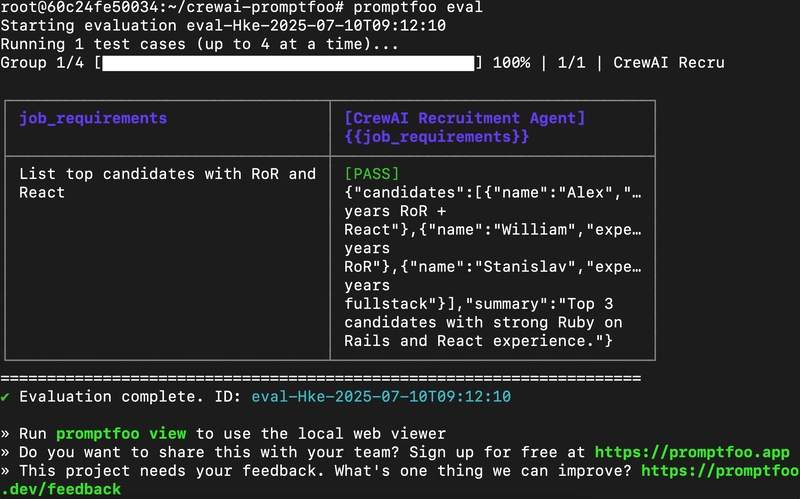Click the cyan evaluation ID after 'ID:'

point(381,397)
